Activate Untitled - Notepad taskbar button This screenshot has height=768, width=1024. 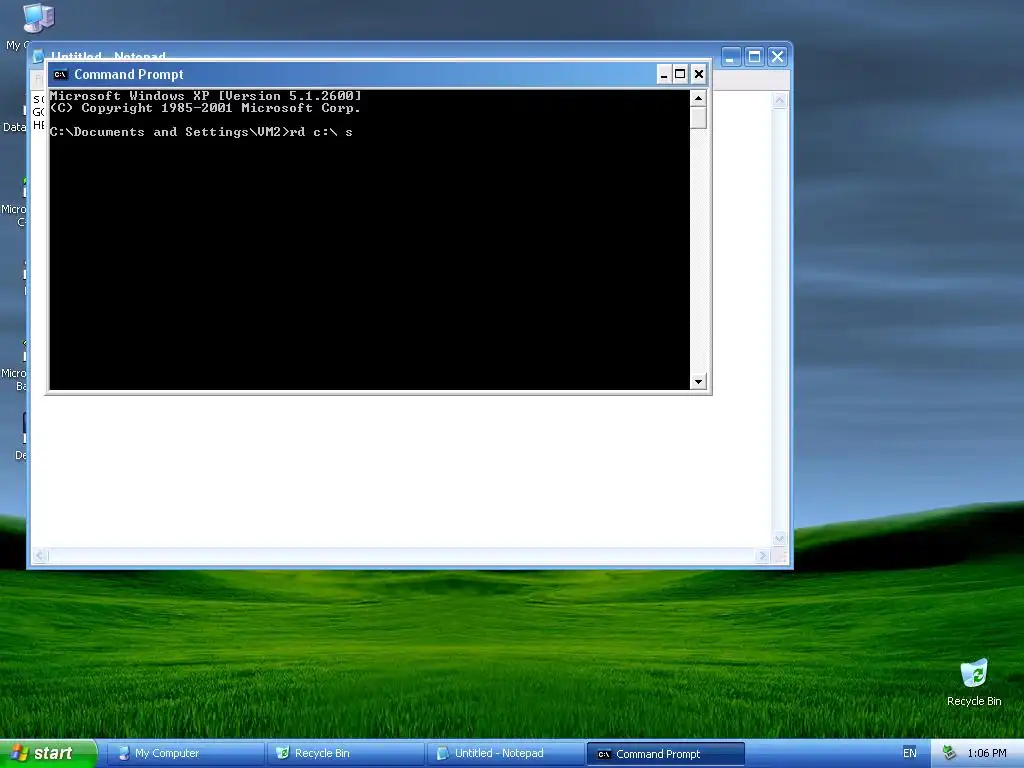[x=505, y=754]
